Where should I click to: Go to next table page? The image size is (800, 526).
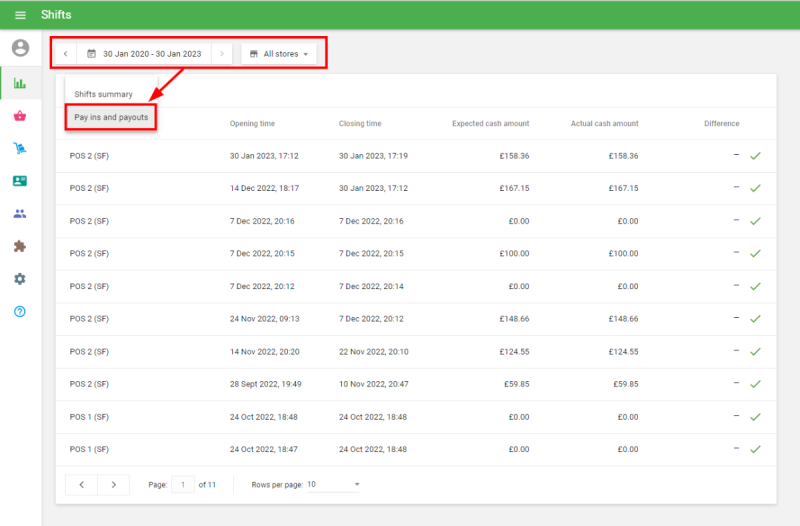coord(114,485)
